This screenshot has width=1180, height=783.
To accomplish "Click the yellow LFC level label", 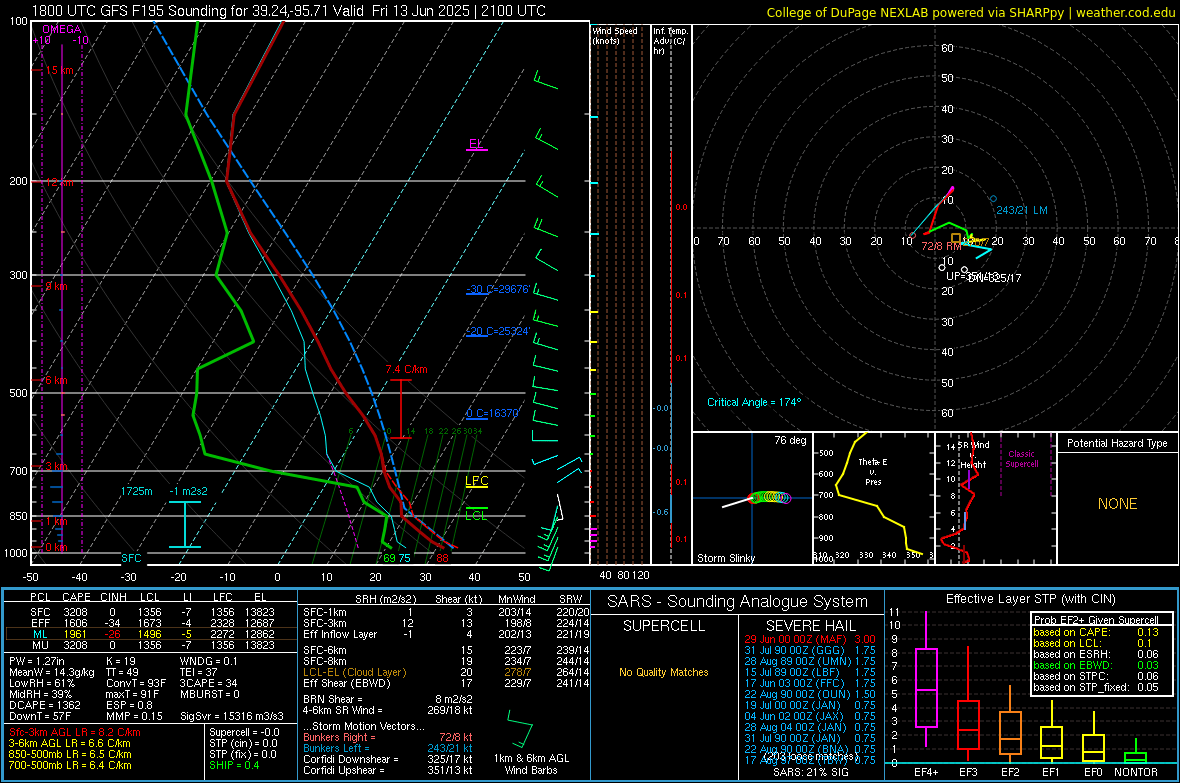I will pyautogui.click(x=476, y=481).
